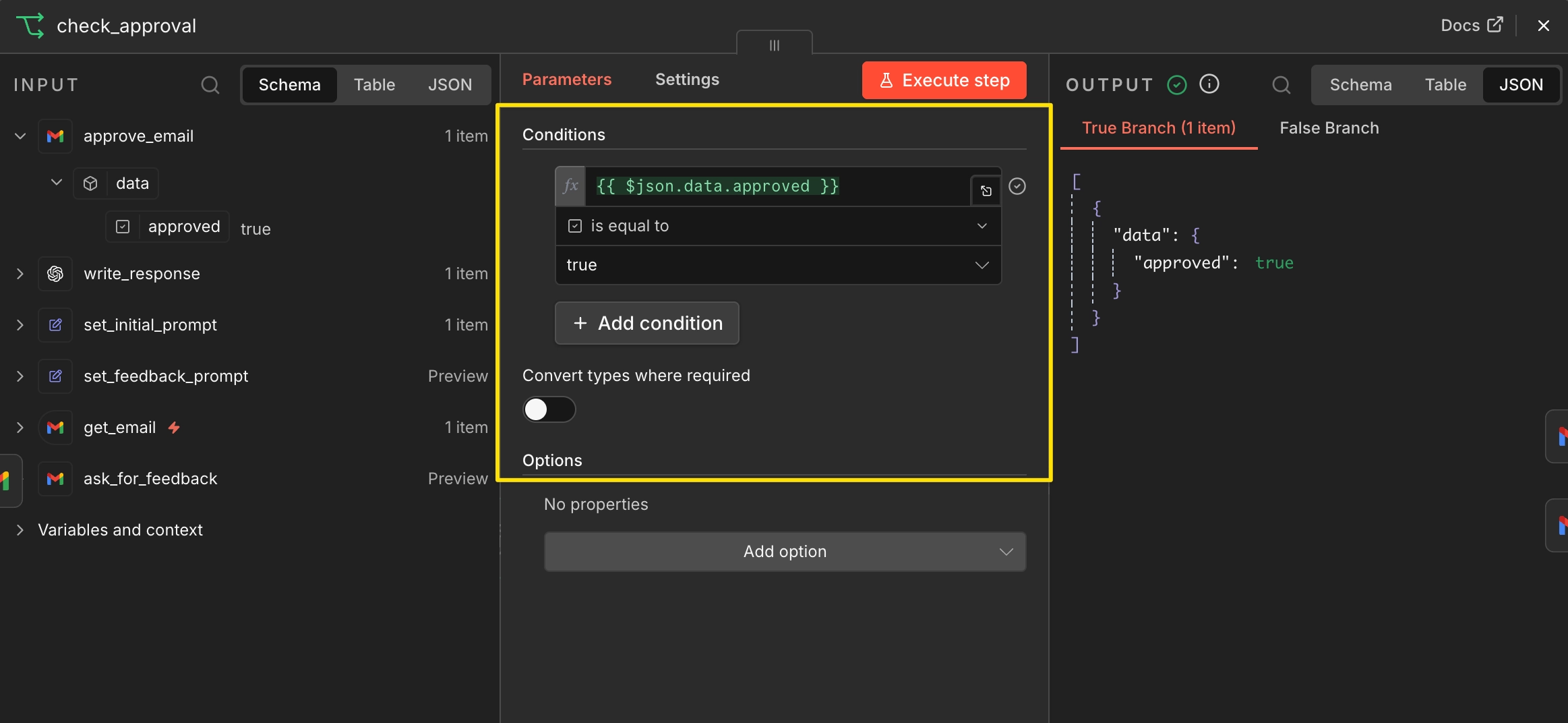
Task: Open the output info circle icon
Action: point(1209,84)
